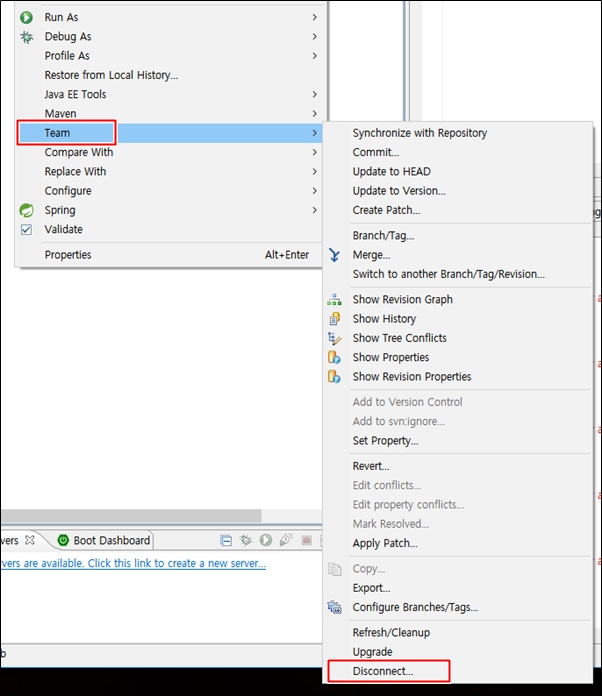Expand the Java EE Tools submenu arrow
This screenshot has width=602, height=696.
[x=314, y=95]
